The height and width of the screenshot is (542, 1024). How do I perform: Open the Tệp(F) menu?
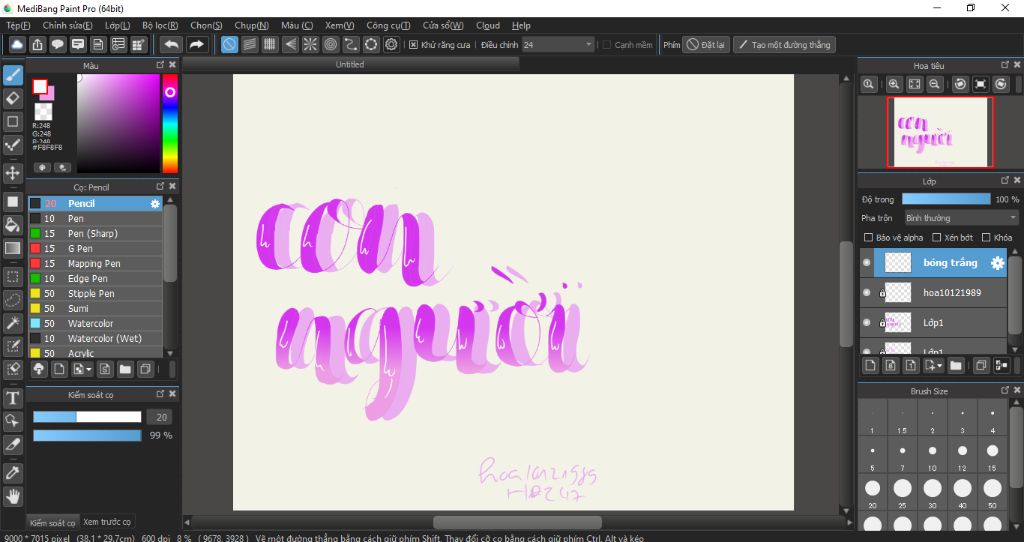[18, 25]
